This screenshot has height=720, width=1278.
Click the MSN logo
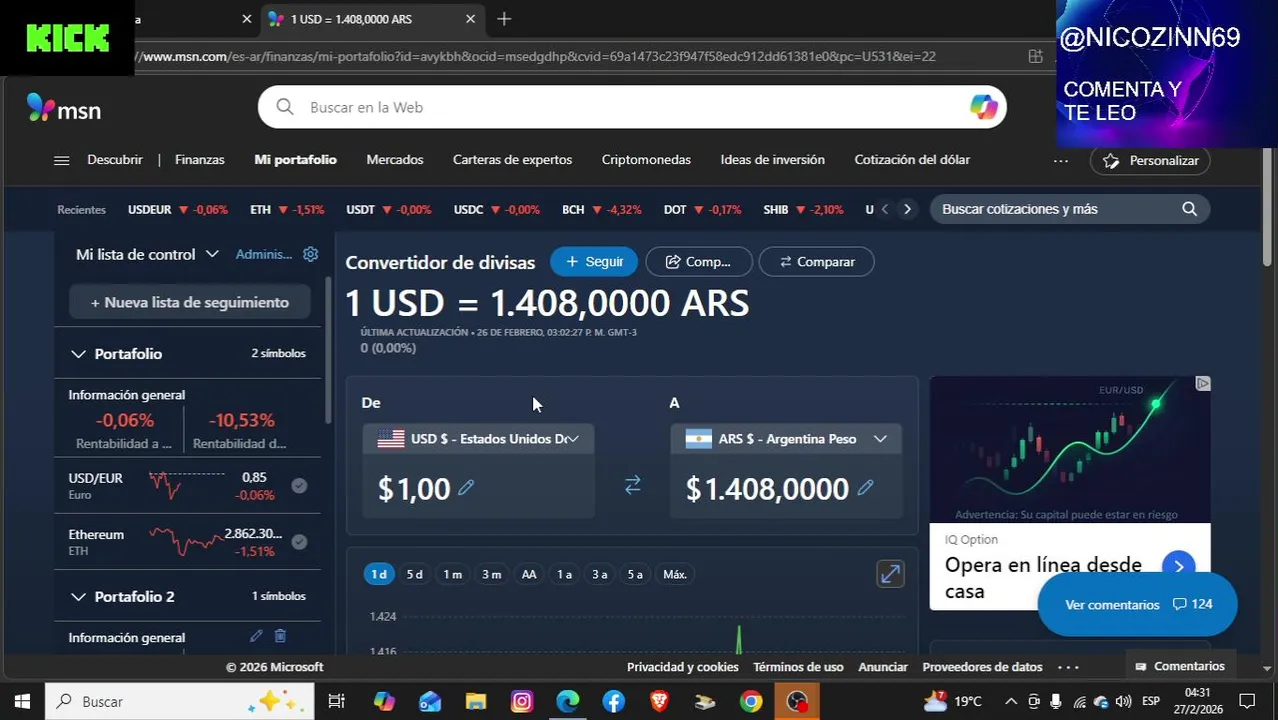click(x=64, y=108)
